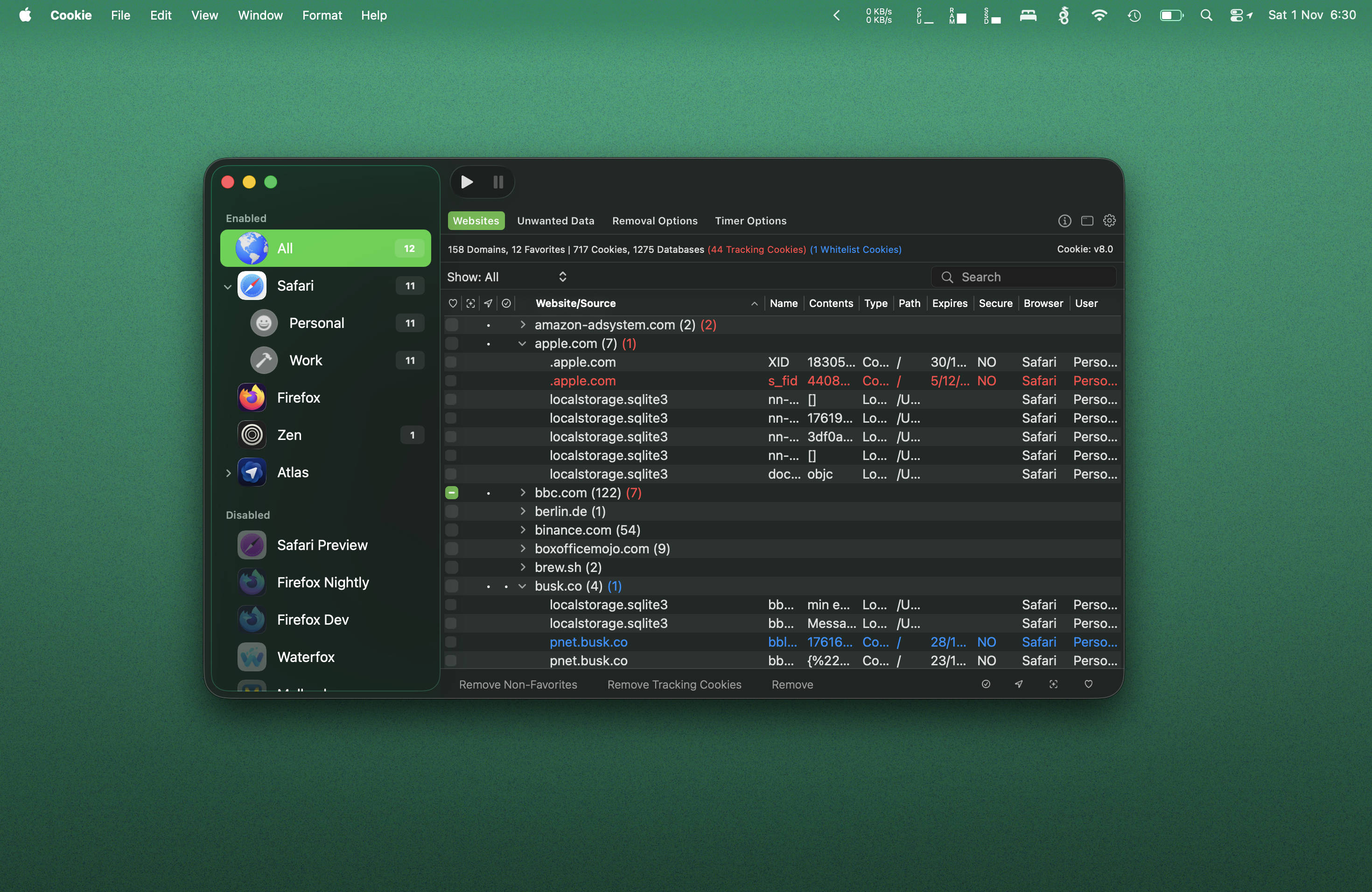Start the timer with the play button

[x=467, y=182]
